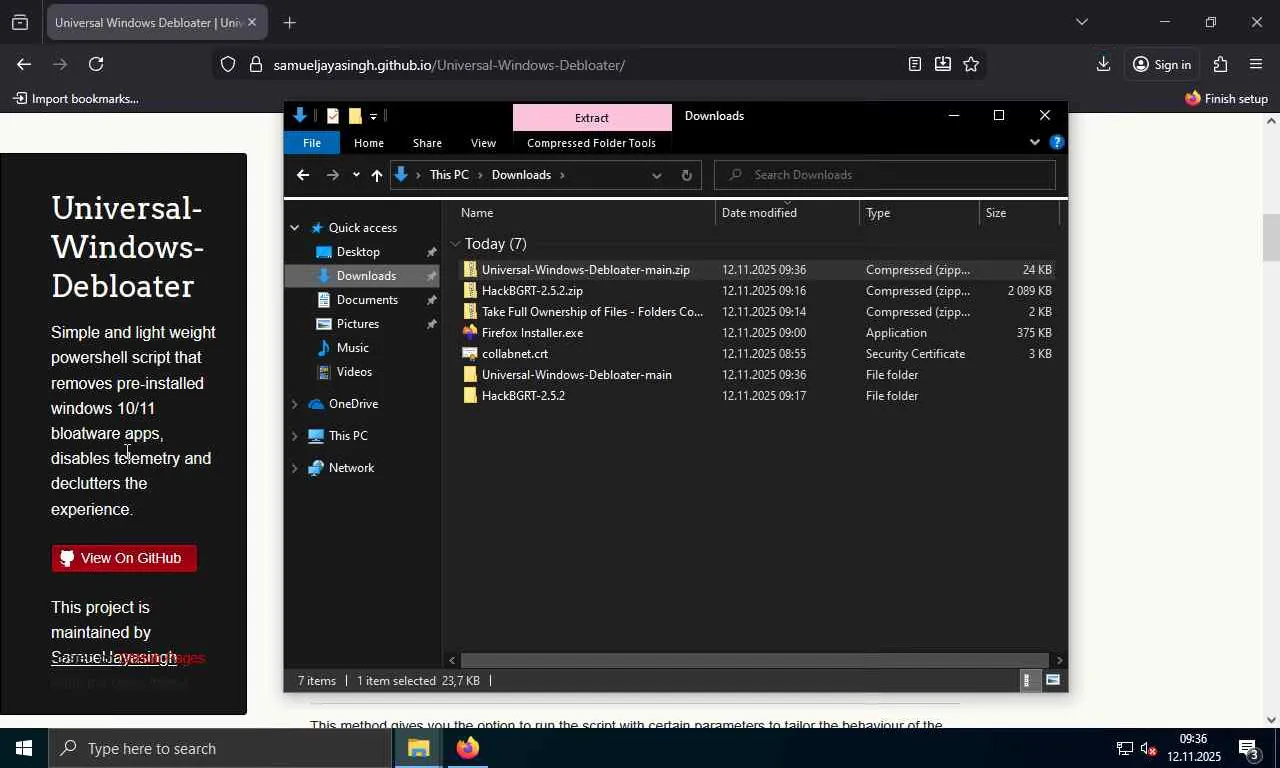Open the Firefox extensions panel

[1220, 64]
